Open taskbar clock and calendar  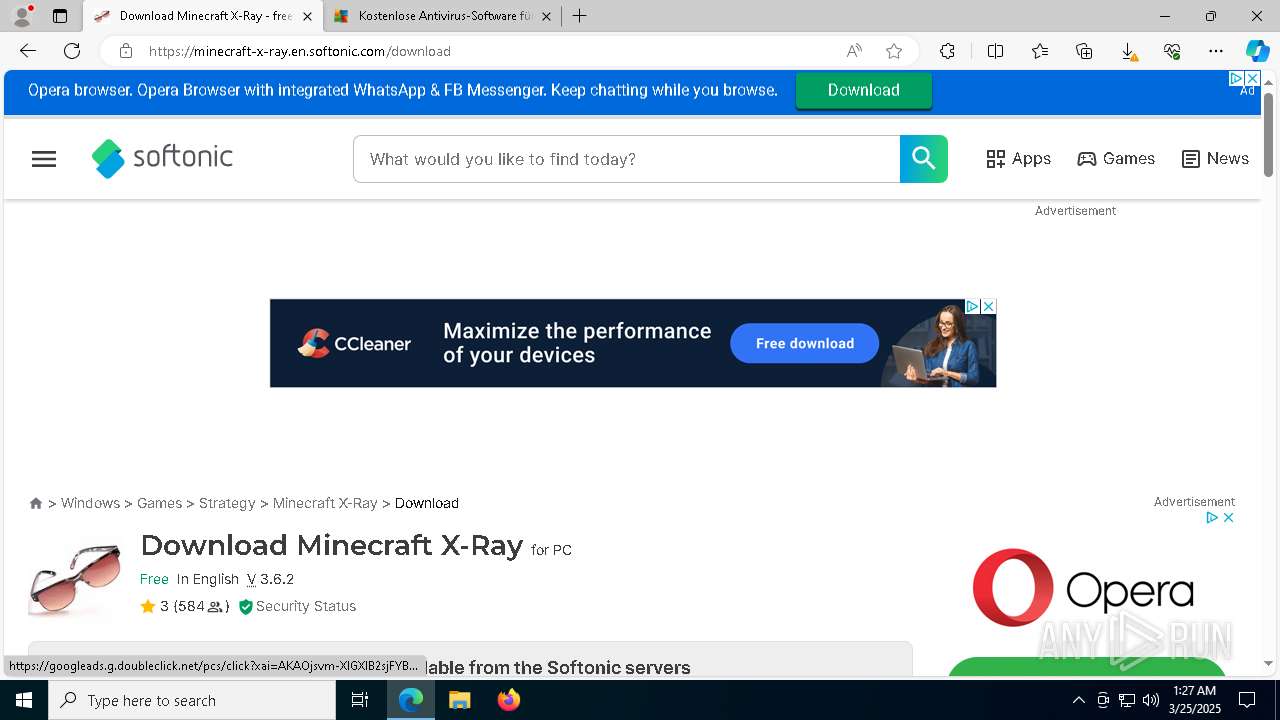point(1195,700)
